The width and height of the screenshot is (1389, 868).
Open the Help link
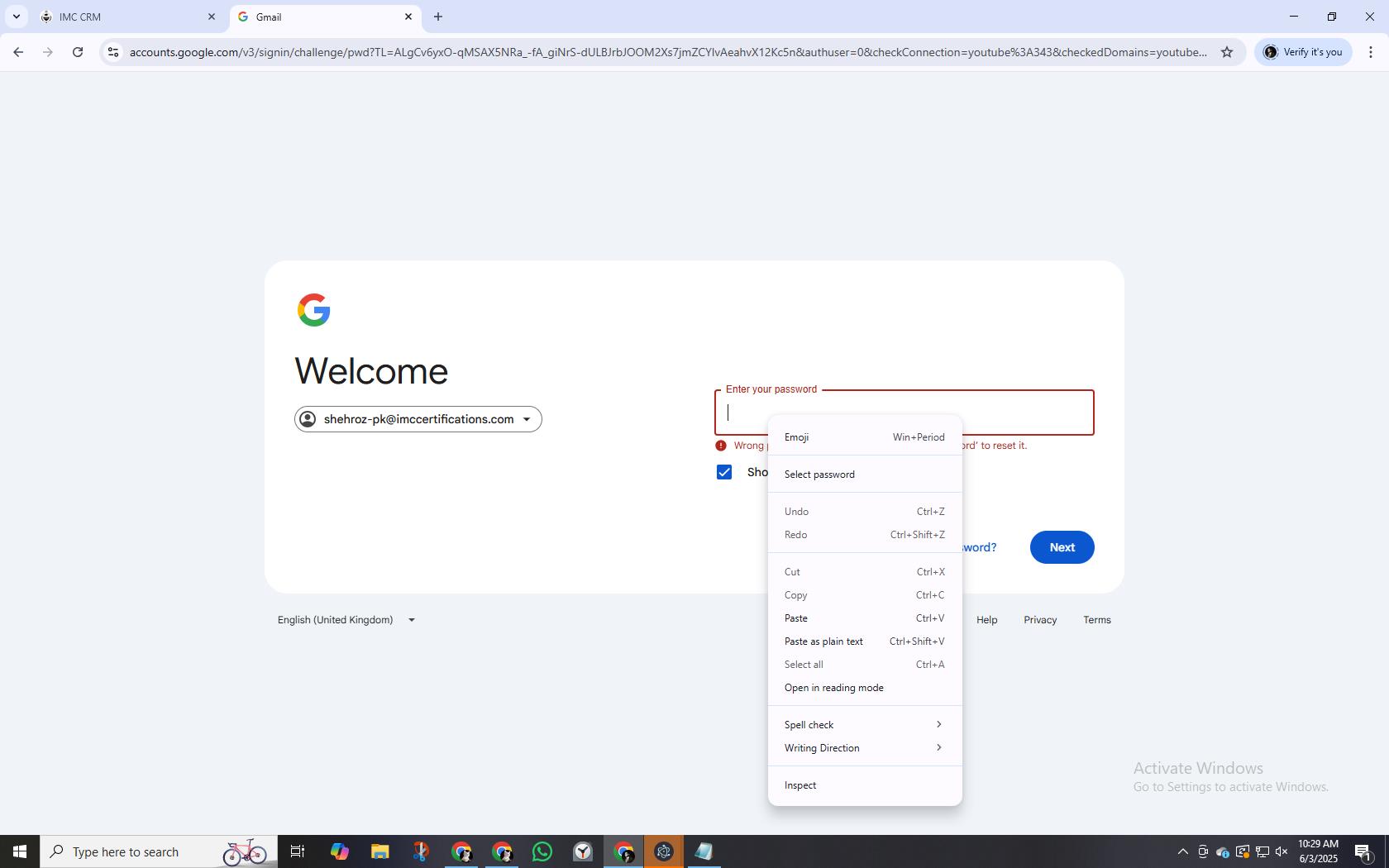pyautogui.click(x=986, y=620)
